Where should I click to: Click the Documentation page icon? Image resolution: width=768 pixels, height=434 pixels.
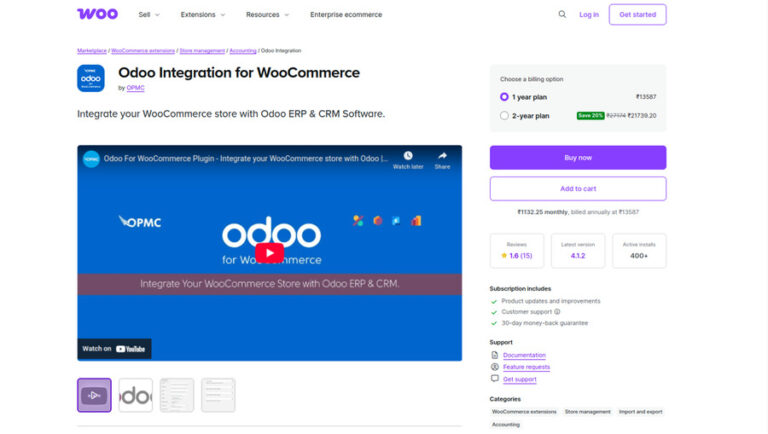click(x=494, y=355)
